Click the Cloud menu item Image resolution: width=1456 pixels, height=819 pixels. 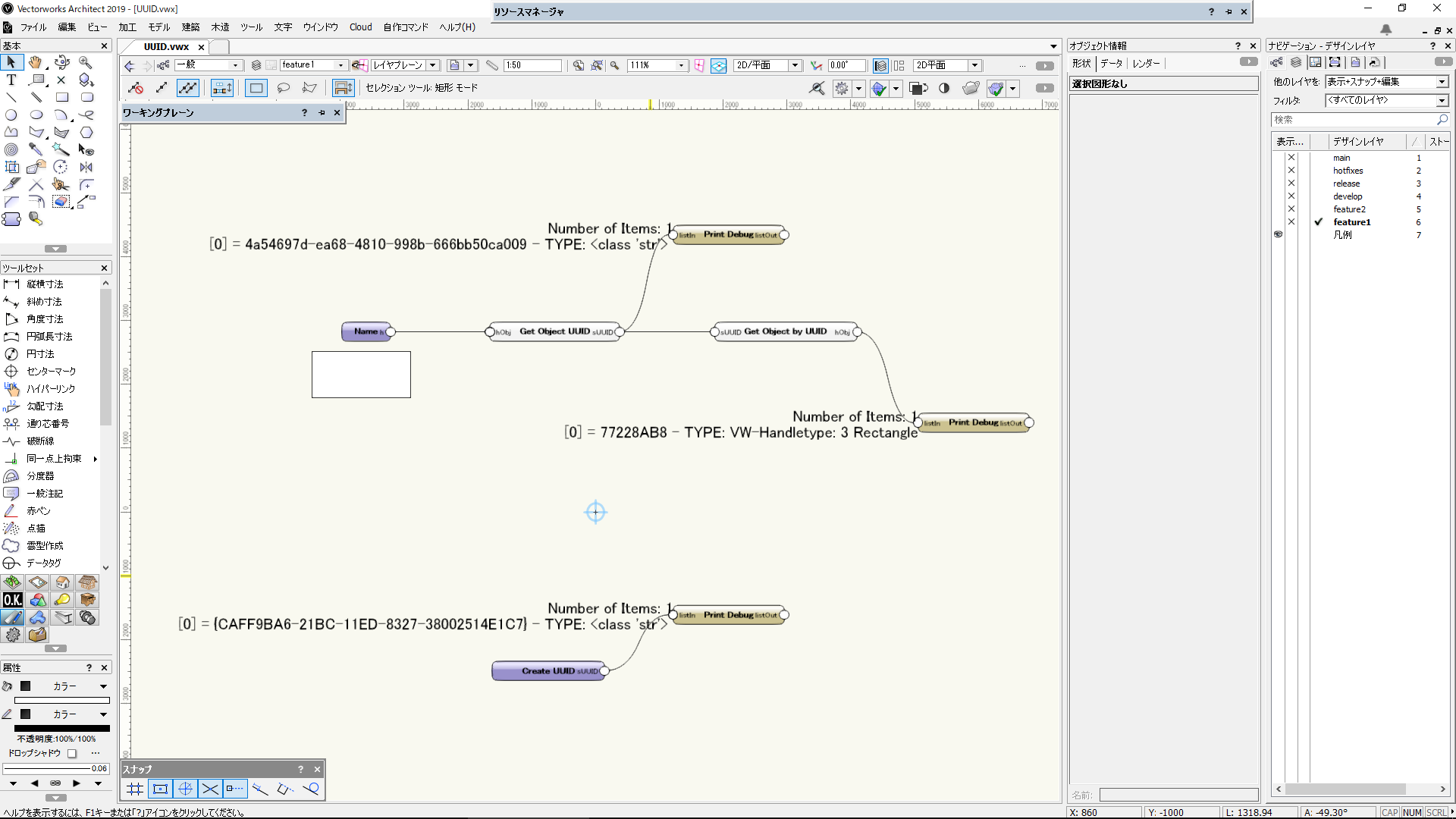(x=360, y=27)
